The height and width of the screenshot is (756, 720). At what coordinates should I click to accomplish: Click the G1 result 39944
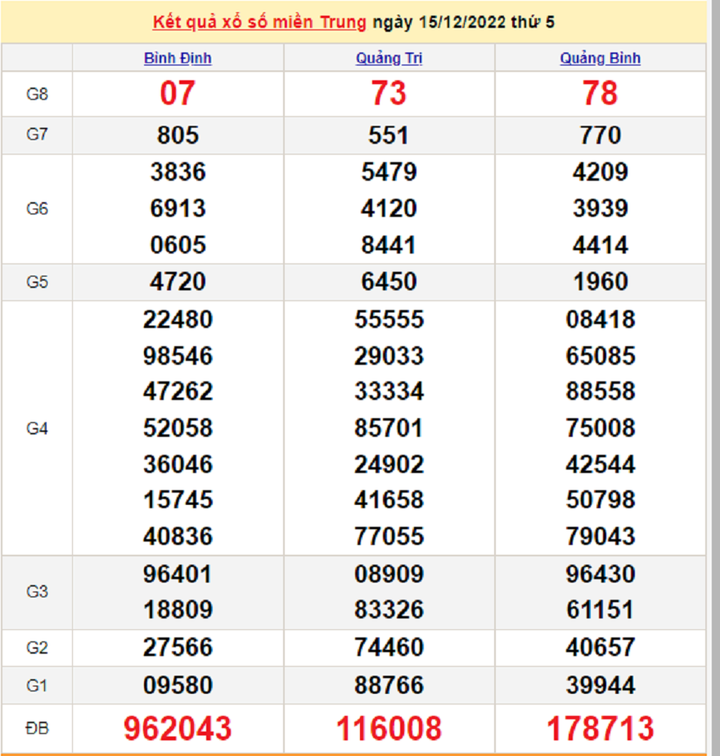tap(600, 687)
